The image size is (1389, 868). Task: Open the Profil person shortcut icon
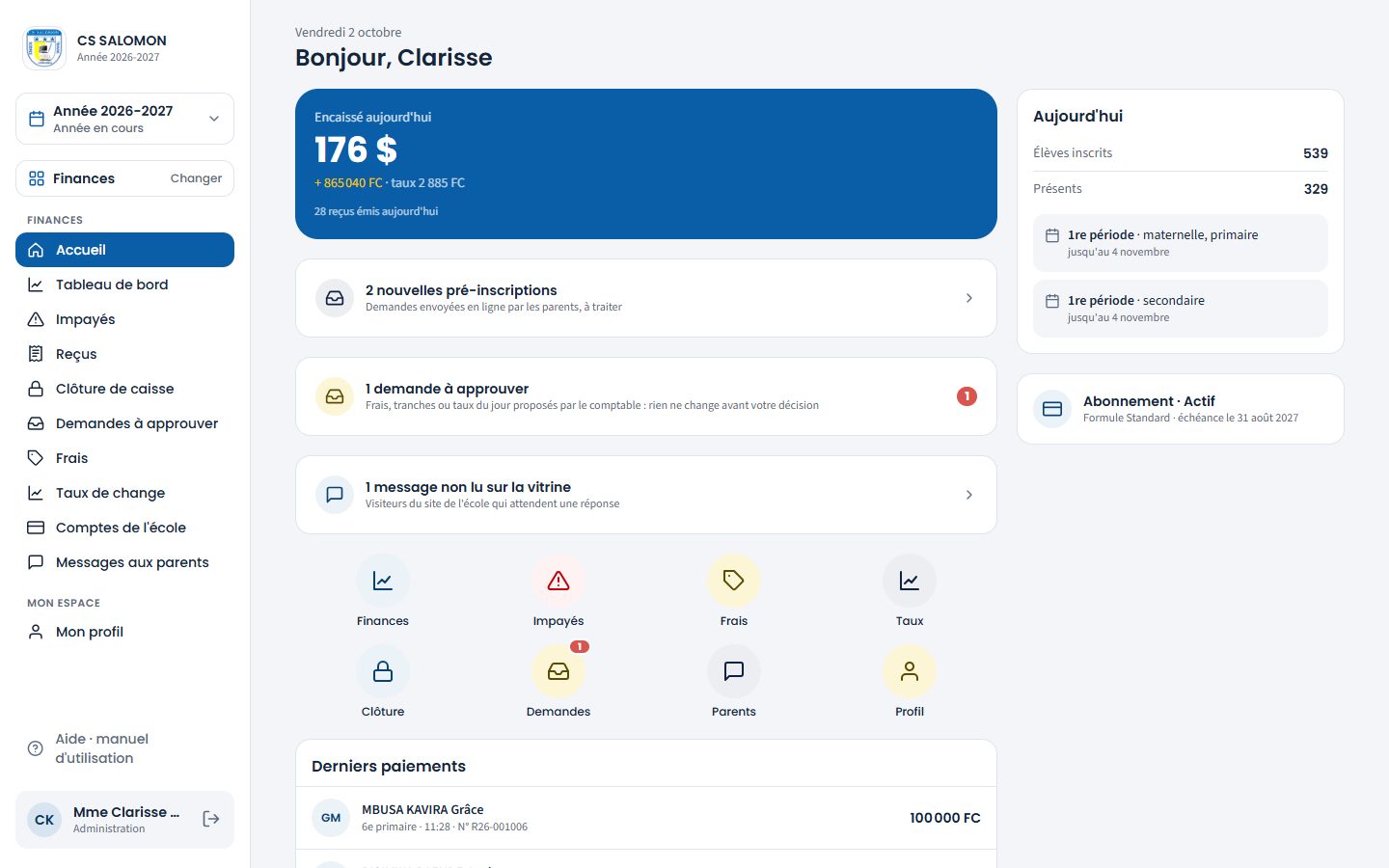coord(910,671)
